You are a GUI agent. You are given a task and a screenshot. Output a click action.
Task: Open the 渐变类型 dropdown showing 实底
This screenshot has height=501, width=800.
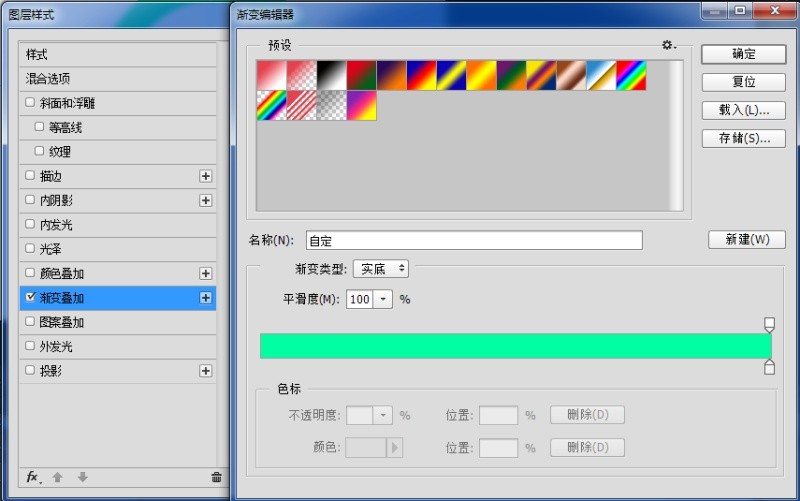[381, 269]
